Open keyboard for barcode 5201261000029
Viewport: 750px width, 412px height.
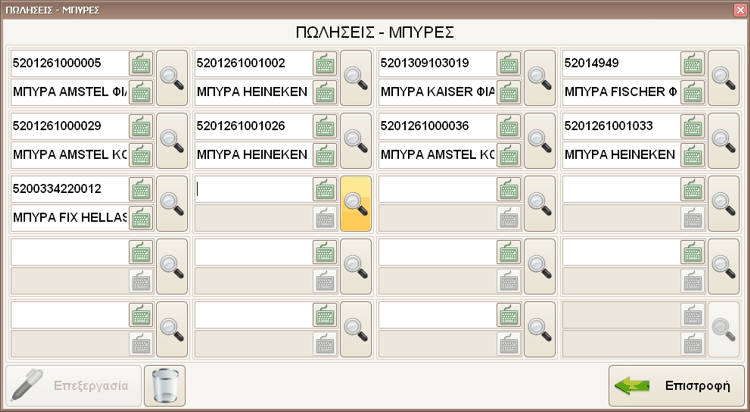pyautogui.click(x=141, y=126)
